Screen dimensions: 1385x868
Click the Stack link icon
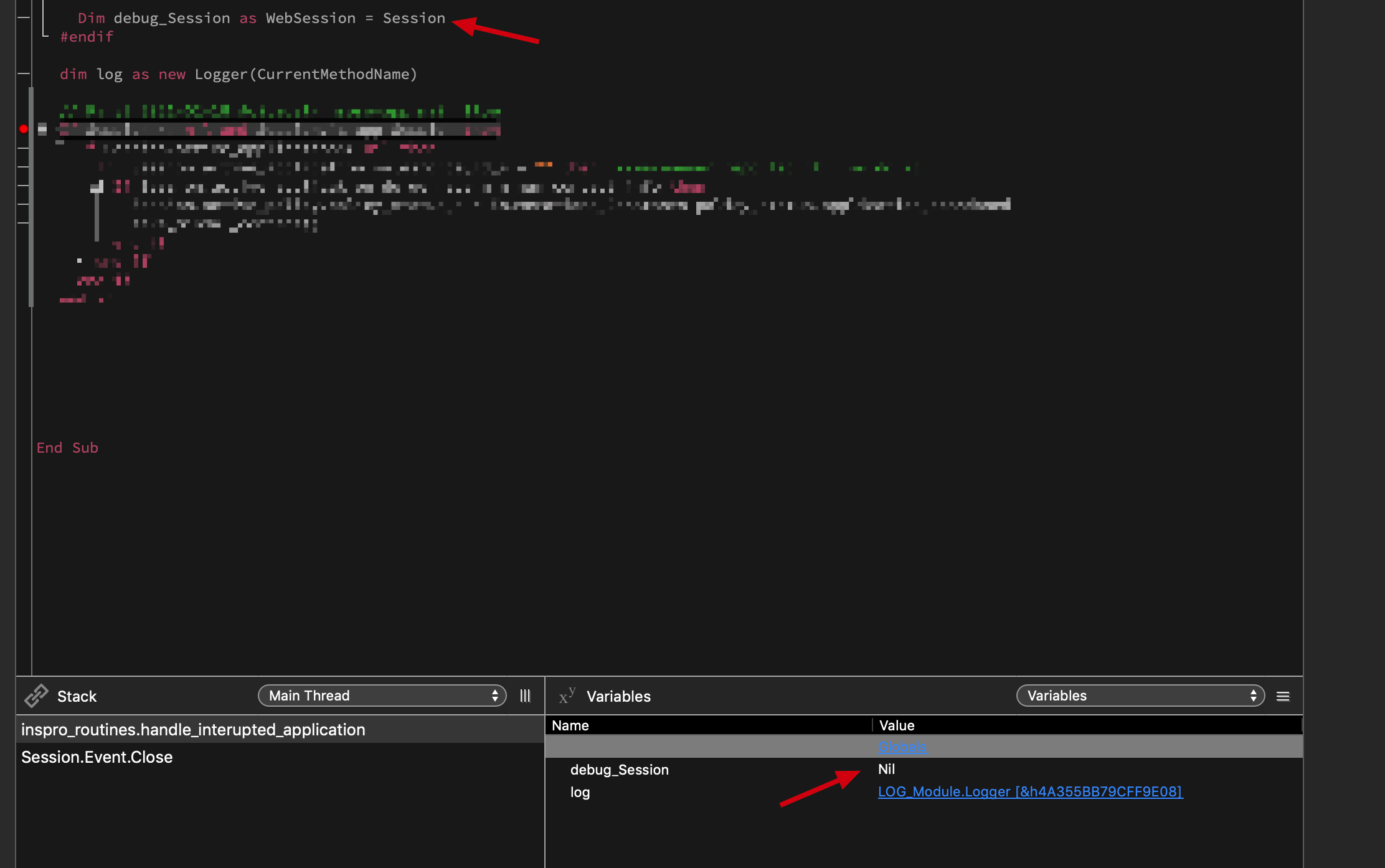coord(36,696)
